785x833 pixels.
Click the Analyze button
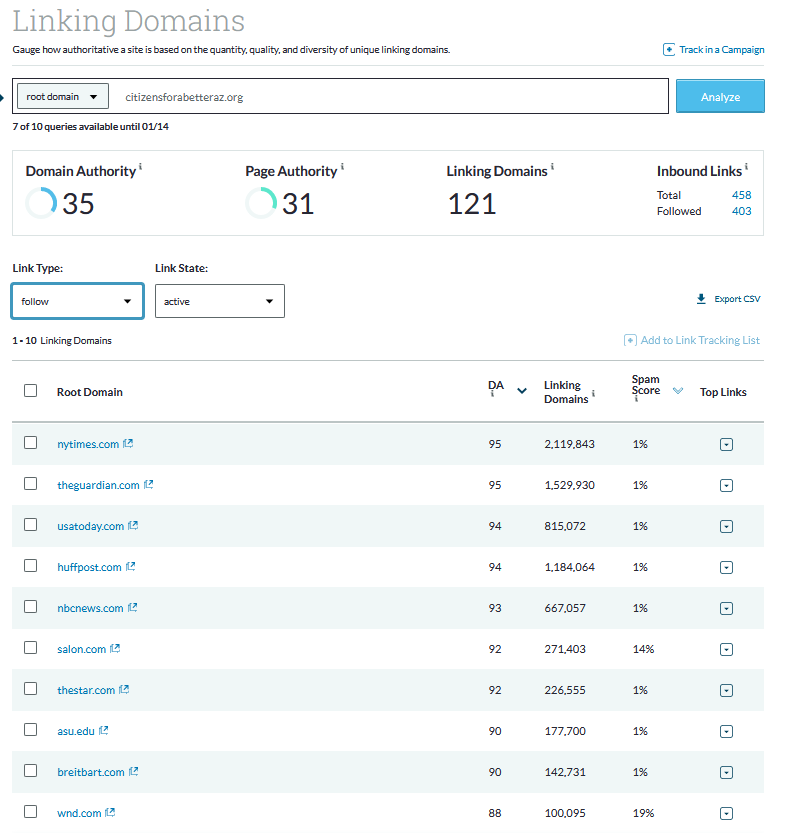pos(720,96)
